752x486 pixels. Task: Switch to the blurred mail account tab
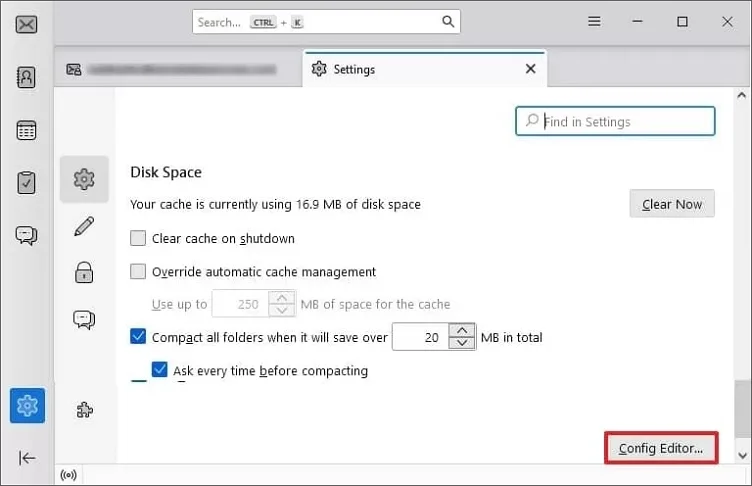tap(178, 70)
